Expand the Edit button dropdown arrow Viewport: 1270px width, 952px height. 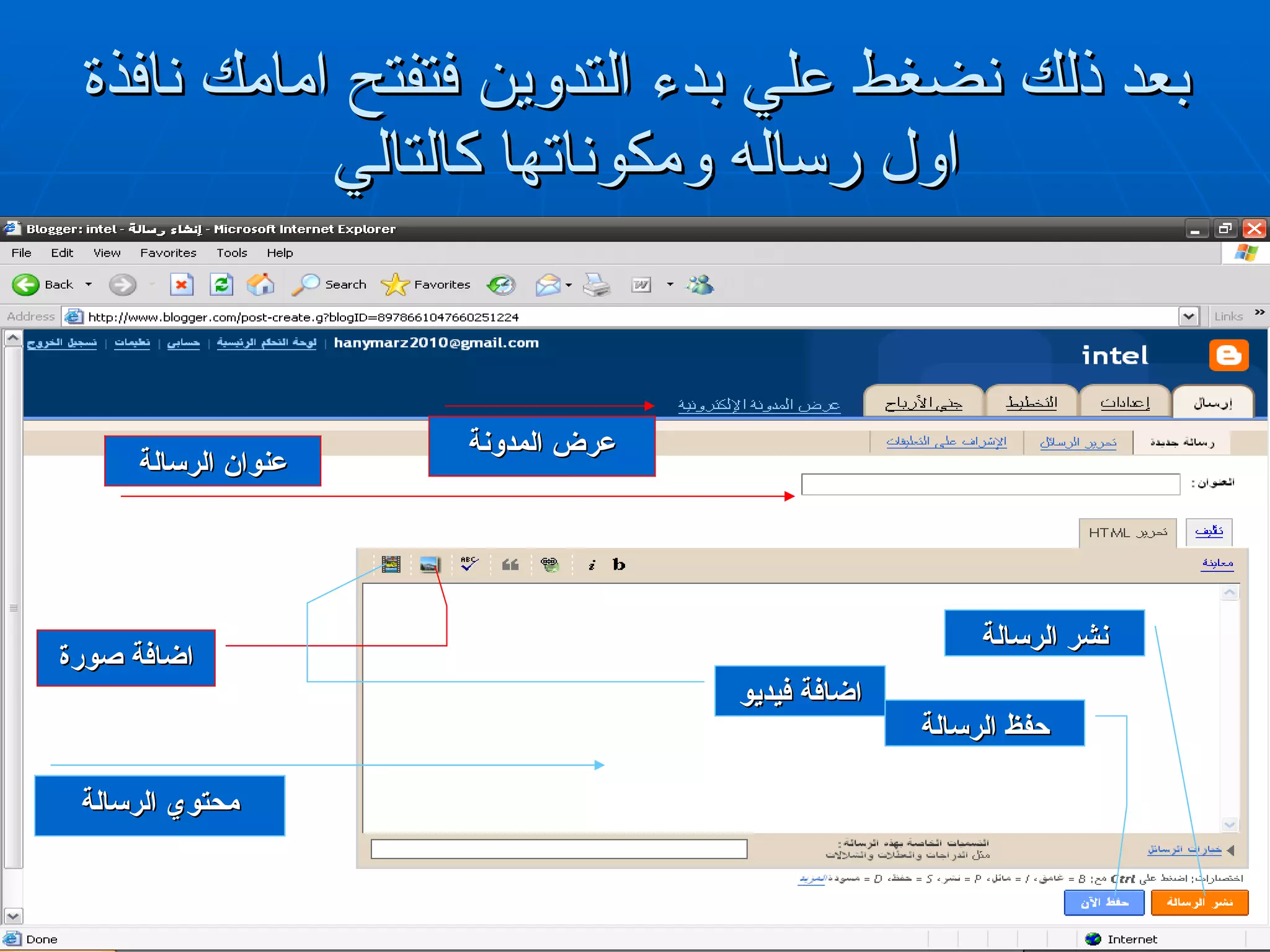(x=670, y=284)
